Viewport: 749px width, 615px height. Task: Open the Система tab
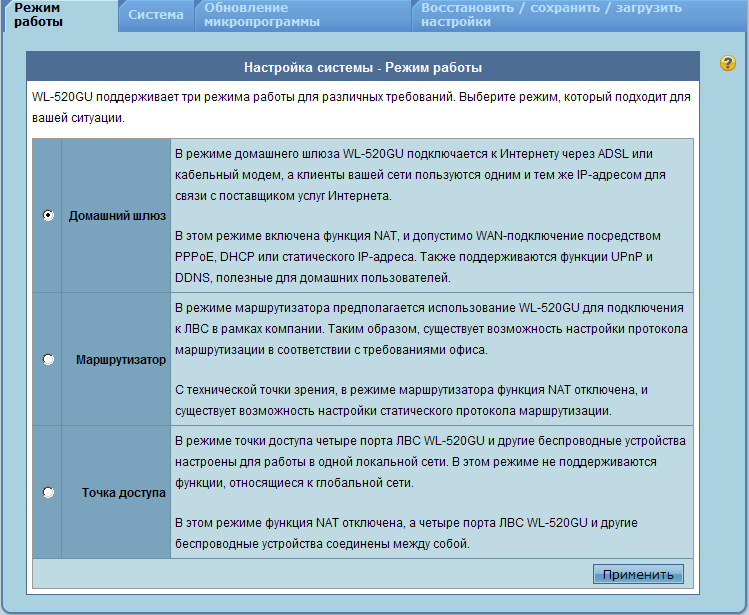[x=156, y=15]
